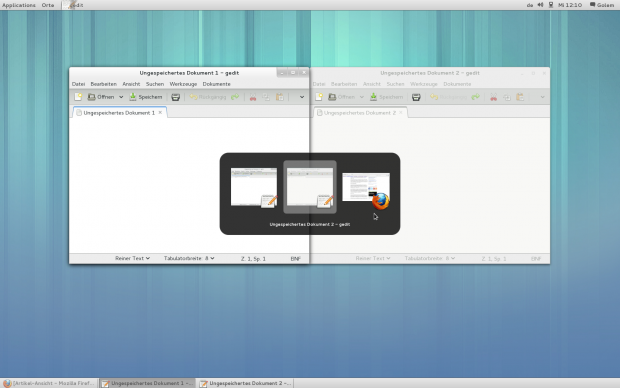Open Dokumente menu in Dokument 2 window
Viewport: 620px width, 388px height.
tap(457, 84)
